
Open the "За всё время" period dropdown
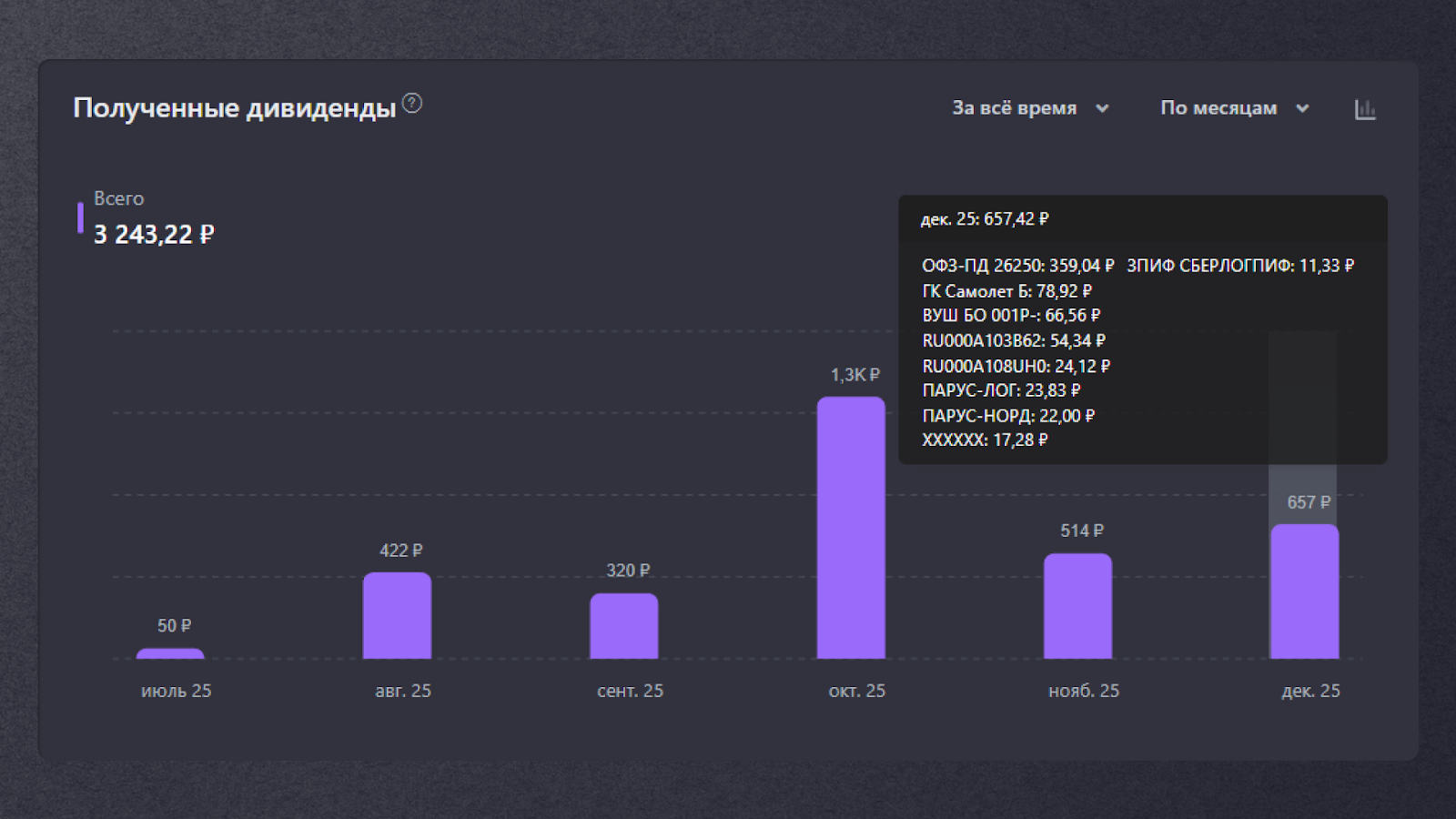point(1029,108)
